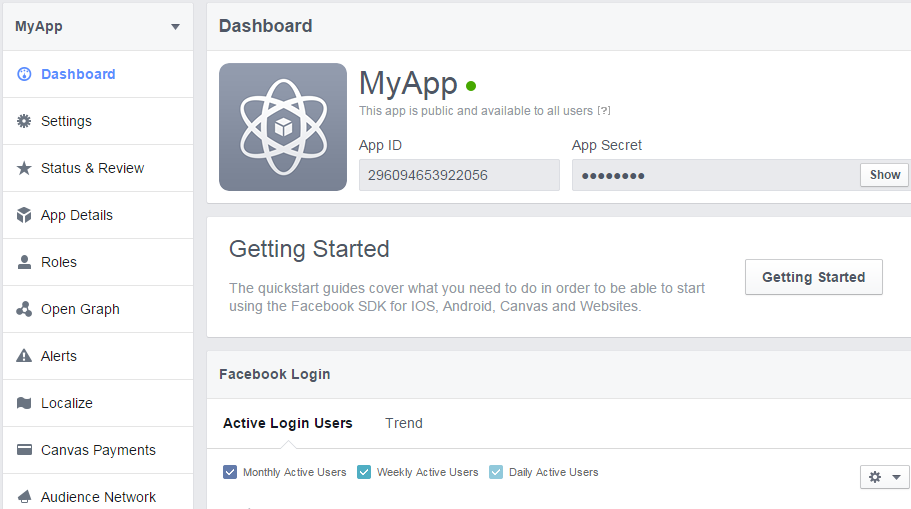
Task: Click the Settings gear icon in sidebar
Action: pyautogui.click(x=24, y=121)
